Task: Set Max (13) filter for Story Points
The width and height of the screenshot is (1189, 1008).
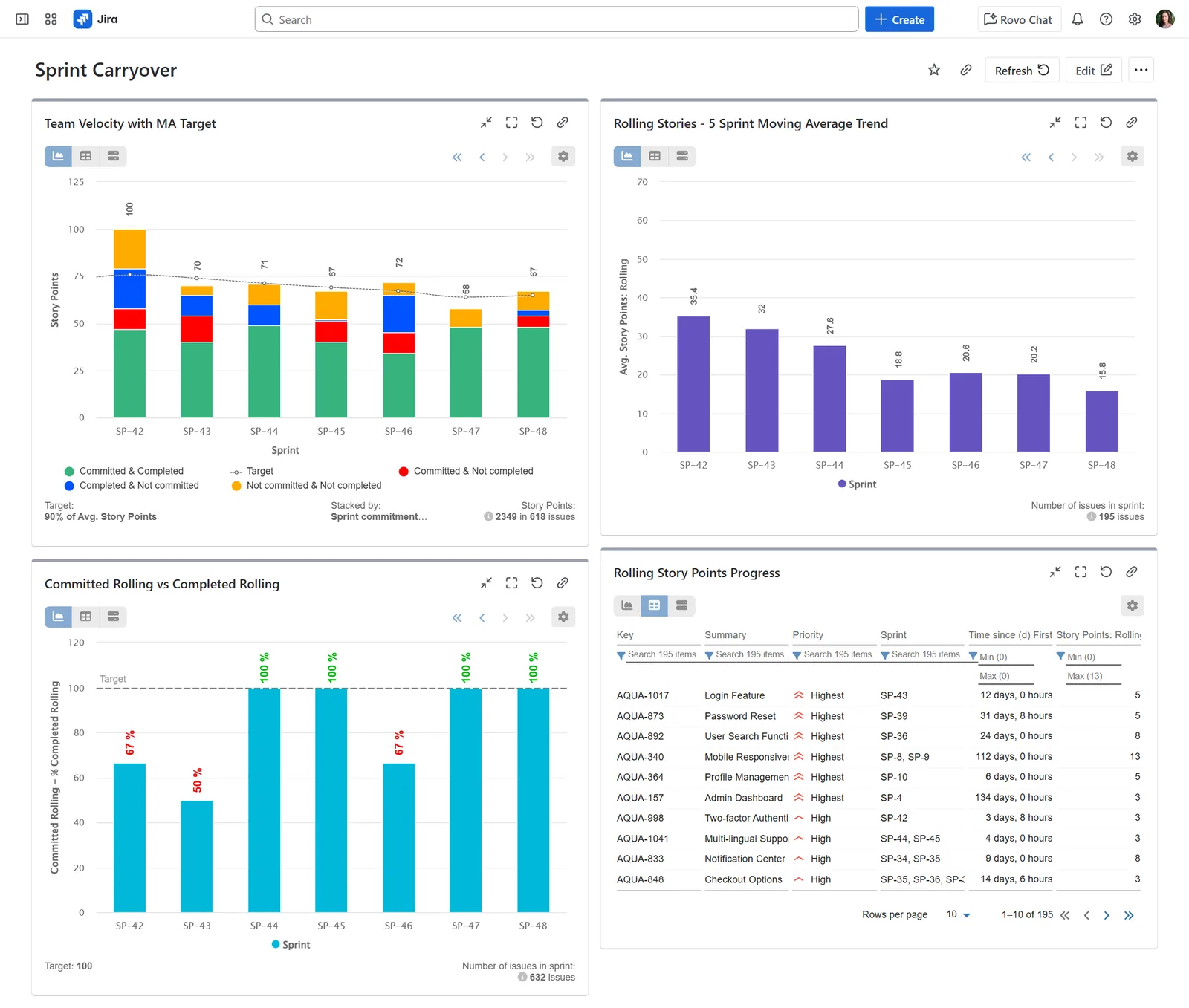Action: click(1094, 676)
